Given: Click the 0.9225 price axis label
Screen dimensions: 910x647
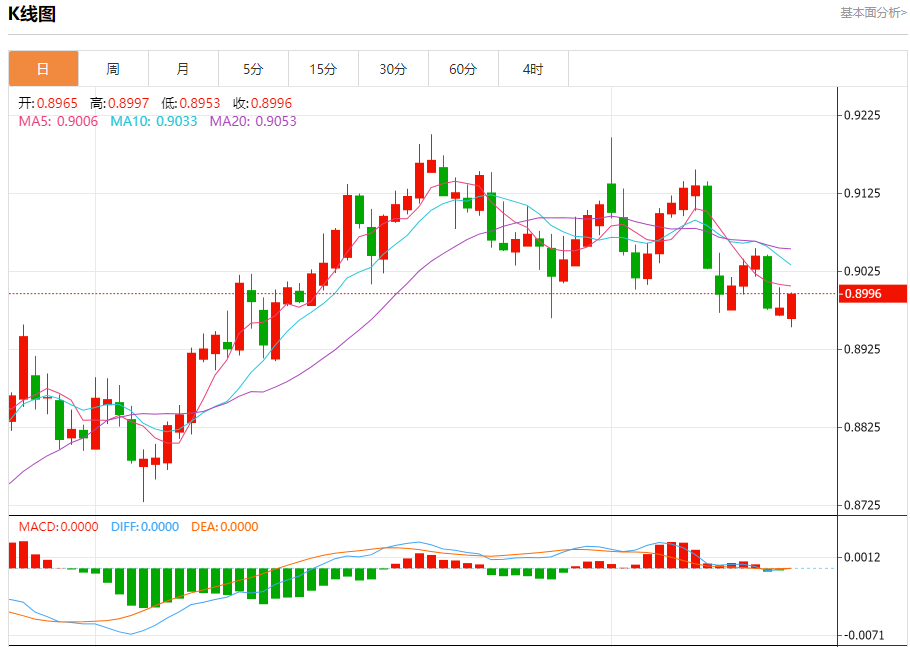Looking at the screenshot, I should click(x=862, y=115).
